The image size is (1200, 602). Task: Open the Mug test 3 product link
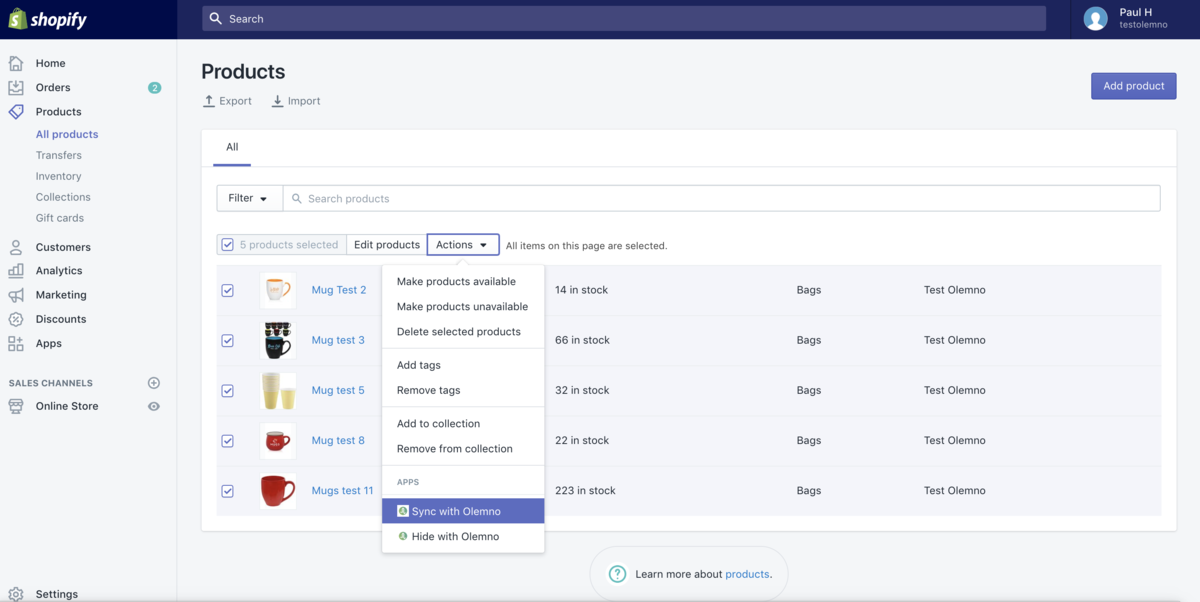pos(338,340)
